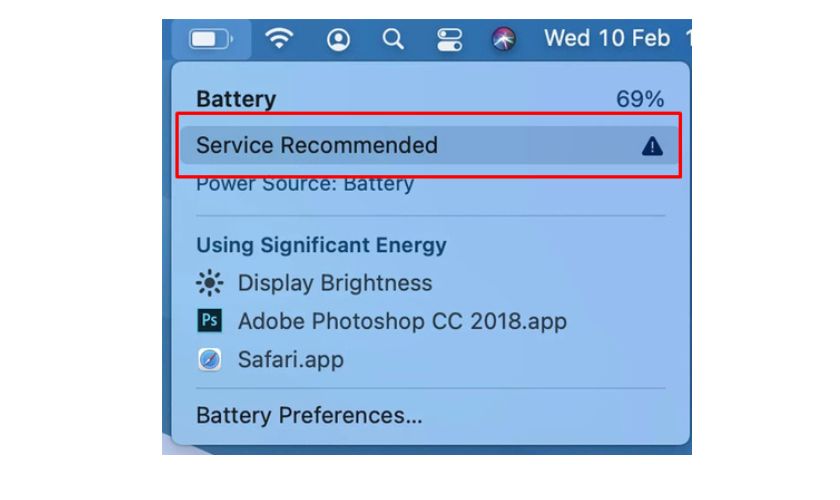Open the Wi-Fi status menu
This screenshot has width=840, height=500.
279,39
